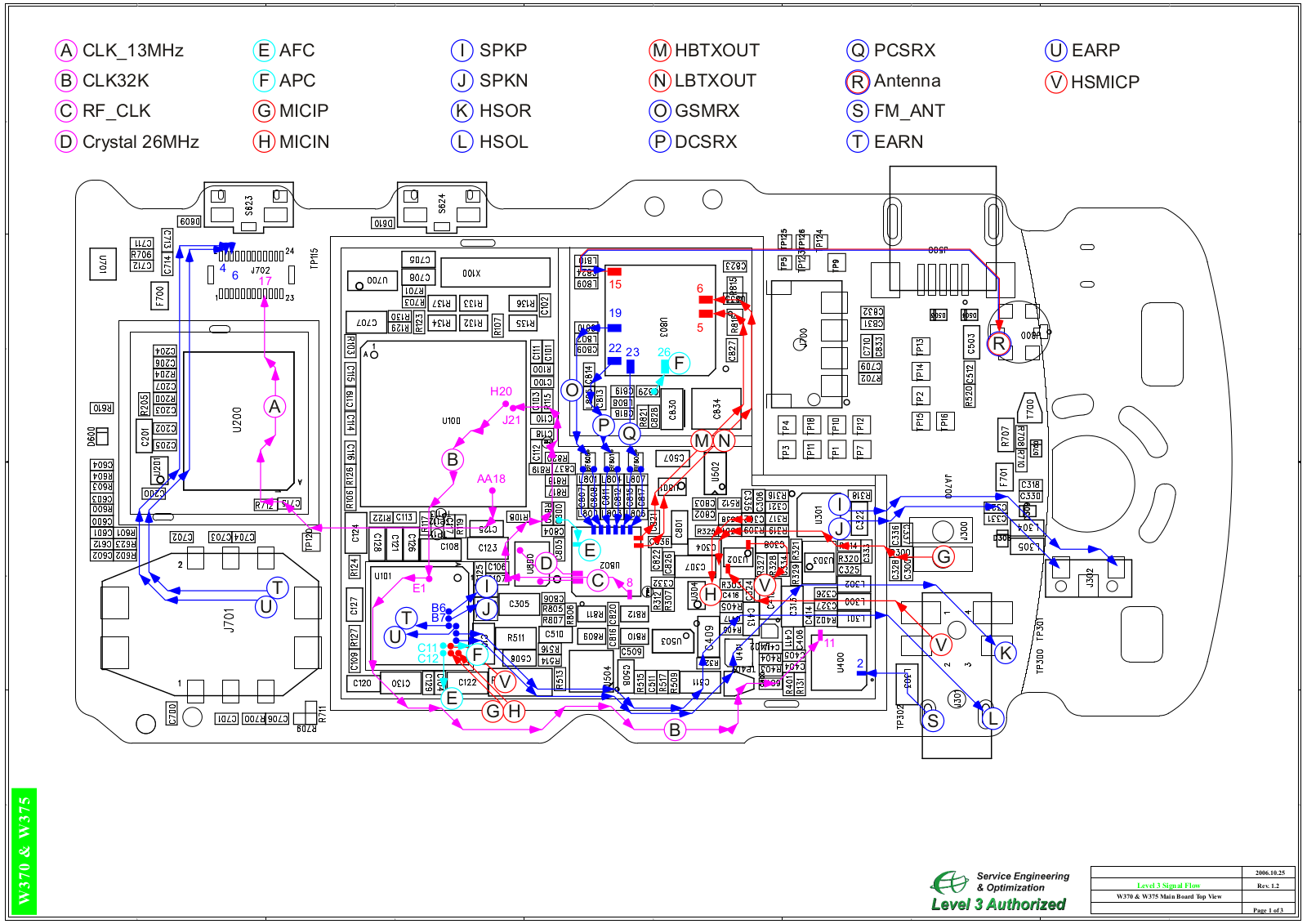Click the CLK32K legend label
Viewport: 1307px width, 924px height.
pyautogui.click(x=116, y=81)
